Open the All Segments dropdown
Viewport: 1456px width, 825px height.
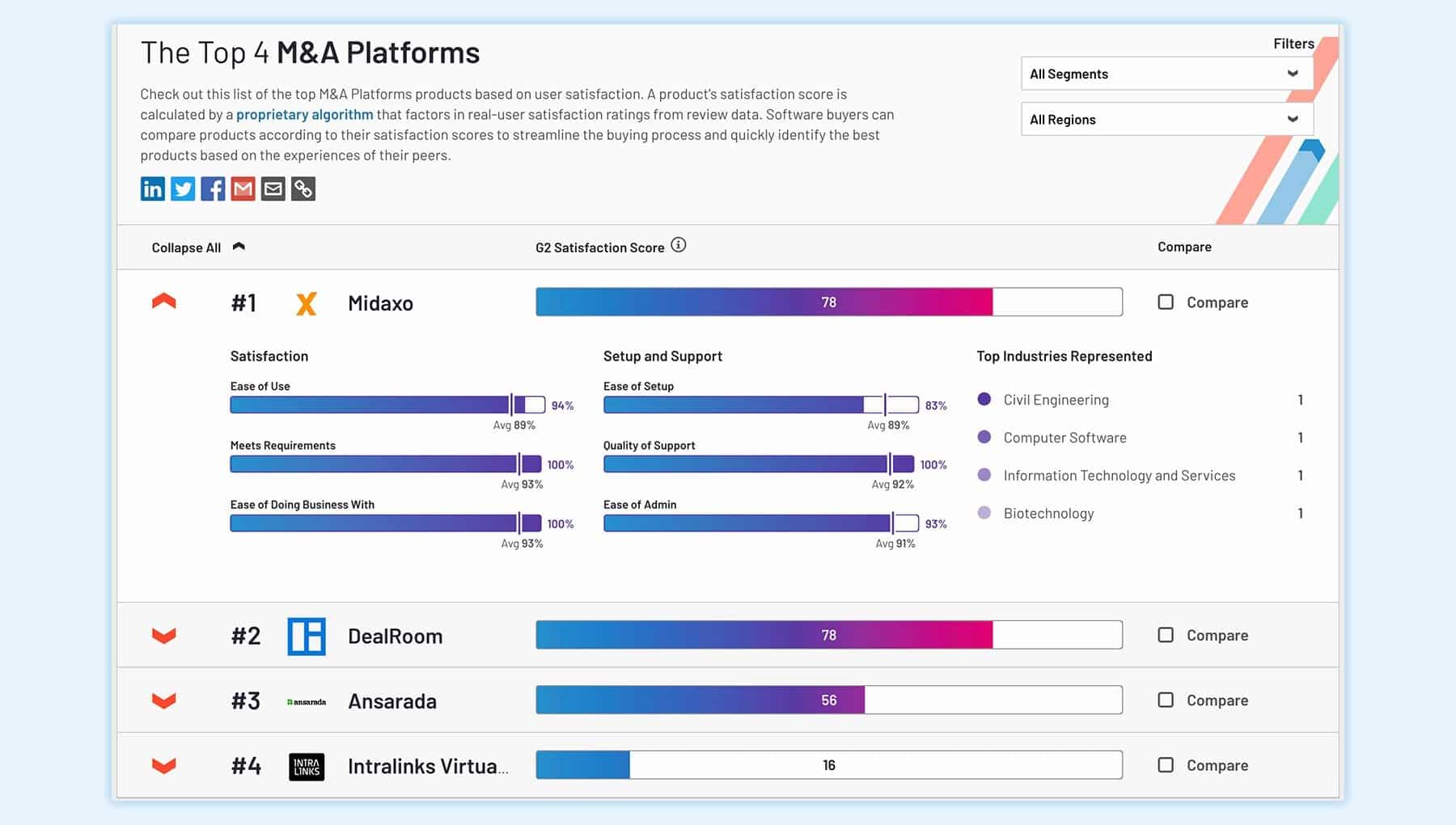pyautogui.click(x=1166, y=74)
